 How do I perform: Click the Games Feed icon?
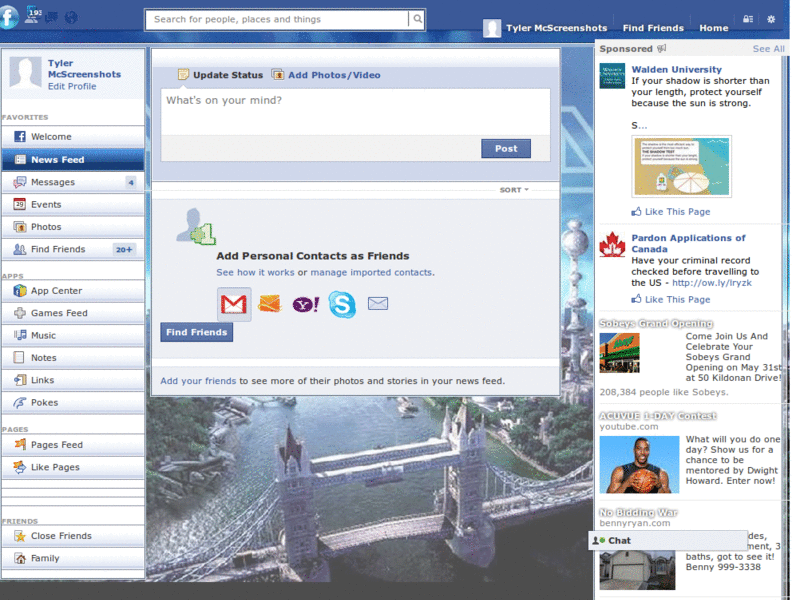coord(19,313)
